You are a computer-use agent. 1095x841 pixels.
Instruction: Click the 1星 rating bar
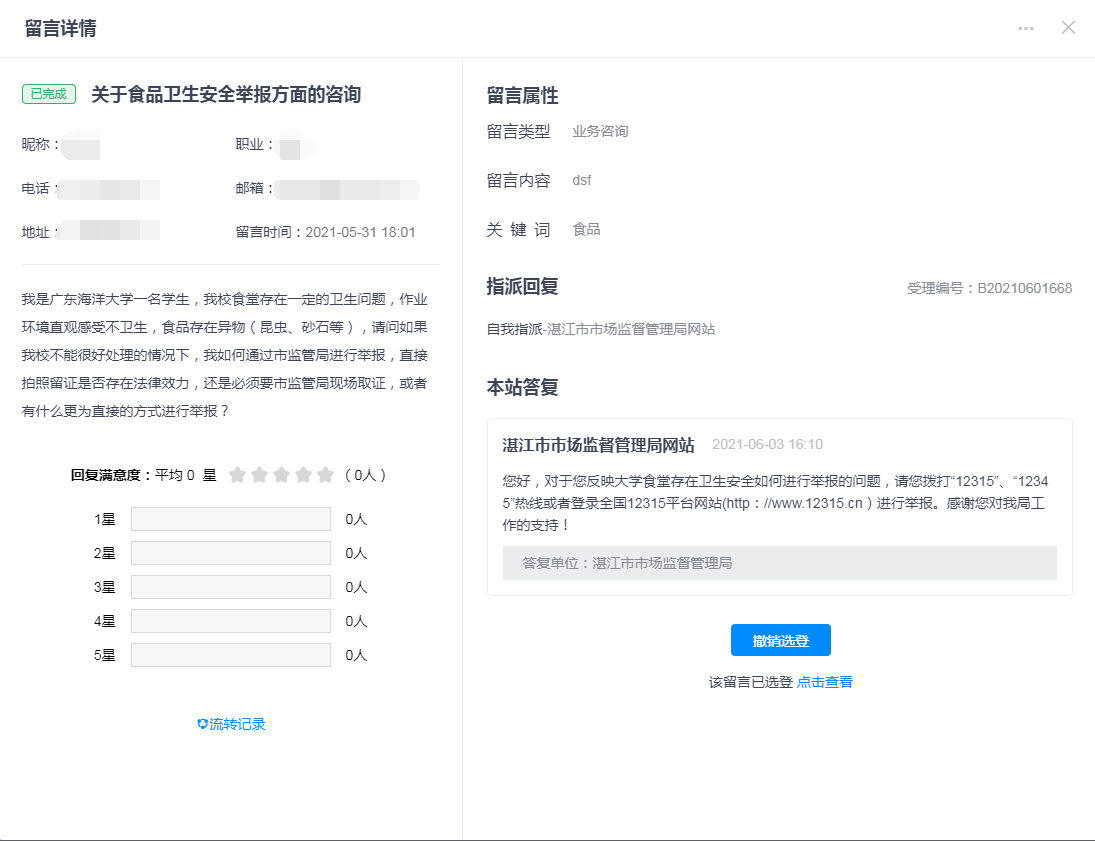[230, 519]
